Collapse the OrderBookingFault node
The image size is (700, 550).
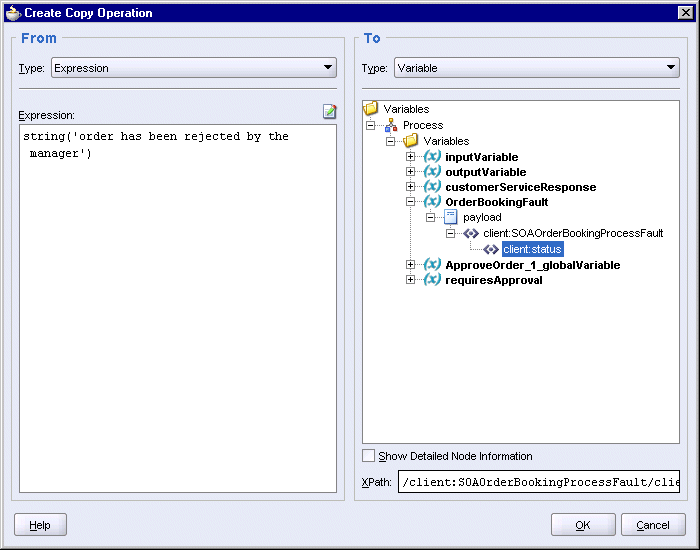(410, 202)
